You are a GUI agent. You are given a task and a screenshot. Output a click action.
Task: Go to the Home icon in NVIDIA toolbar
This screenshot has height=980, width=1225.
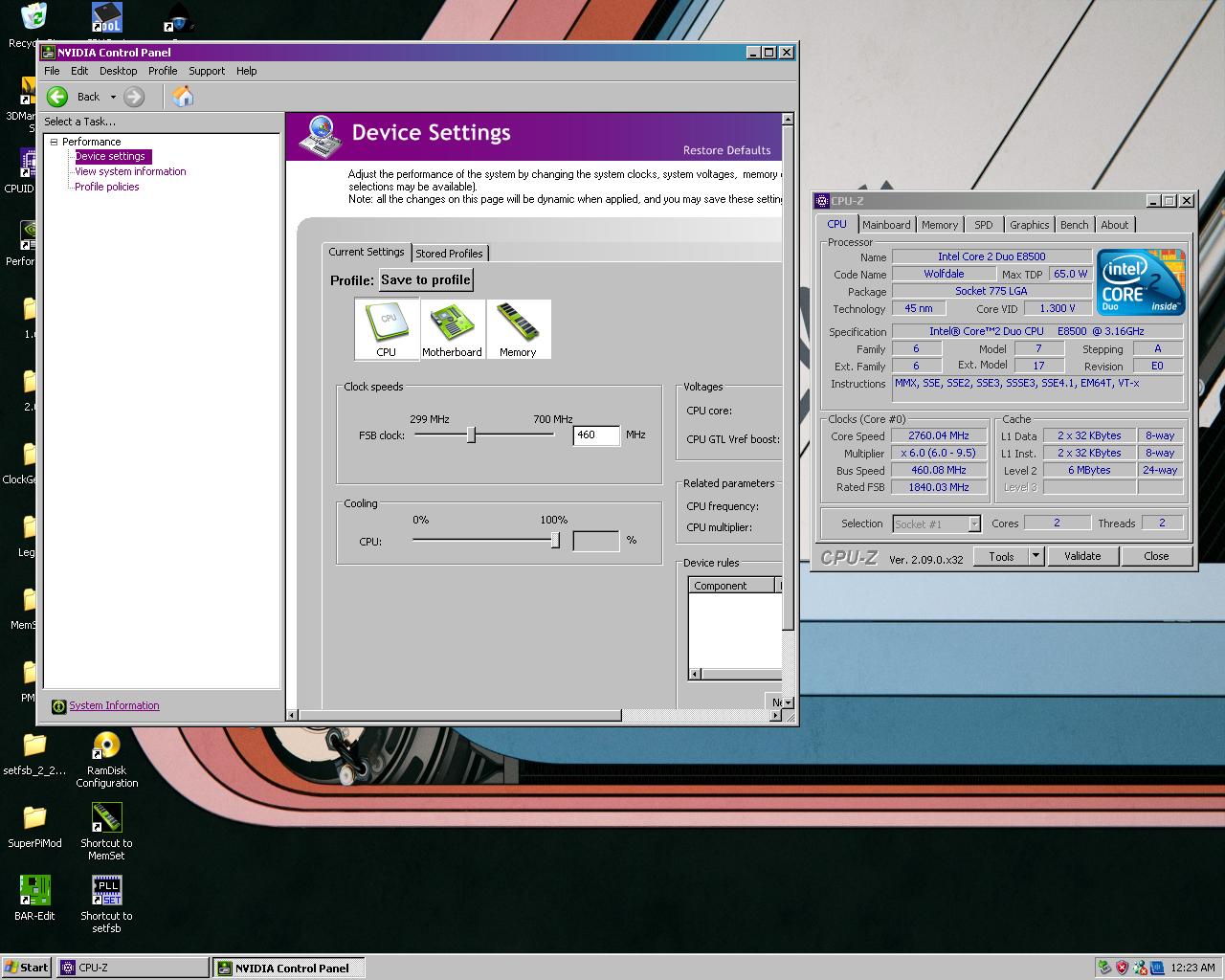click(183, 96)
